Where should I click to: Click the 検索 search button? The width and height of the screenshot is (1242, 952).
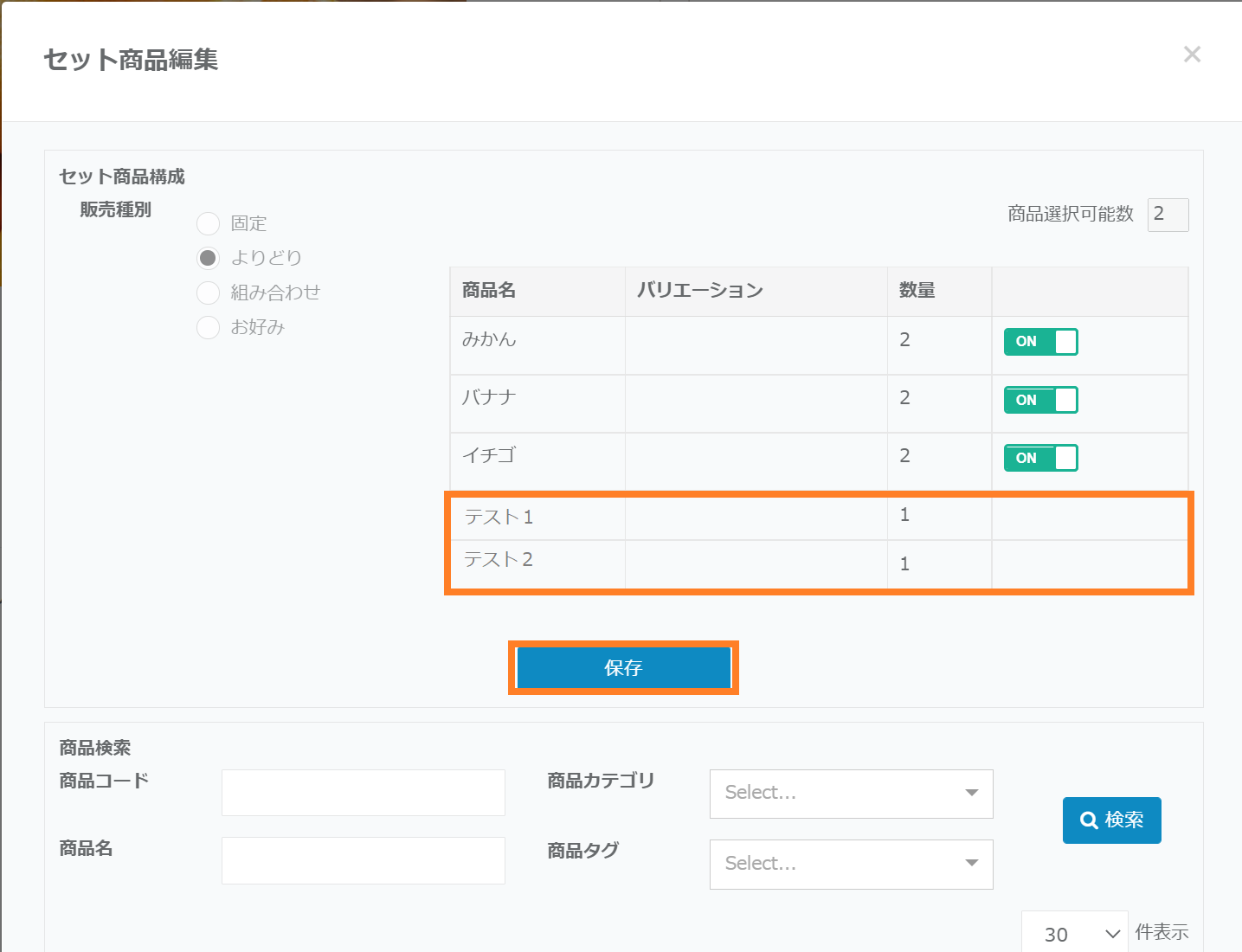click(1111, 820)
